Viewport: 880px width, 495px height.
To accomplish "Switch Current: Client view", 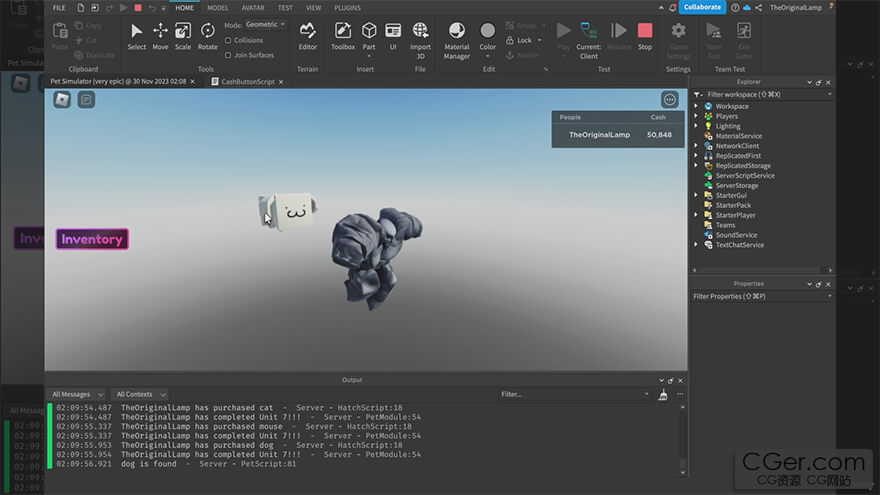I will point(589,40).
